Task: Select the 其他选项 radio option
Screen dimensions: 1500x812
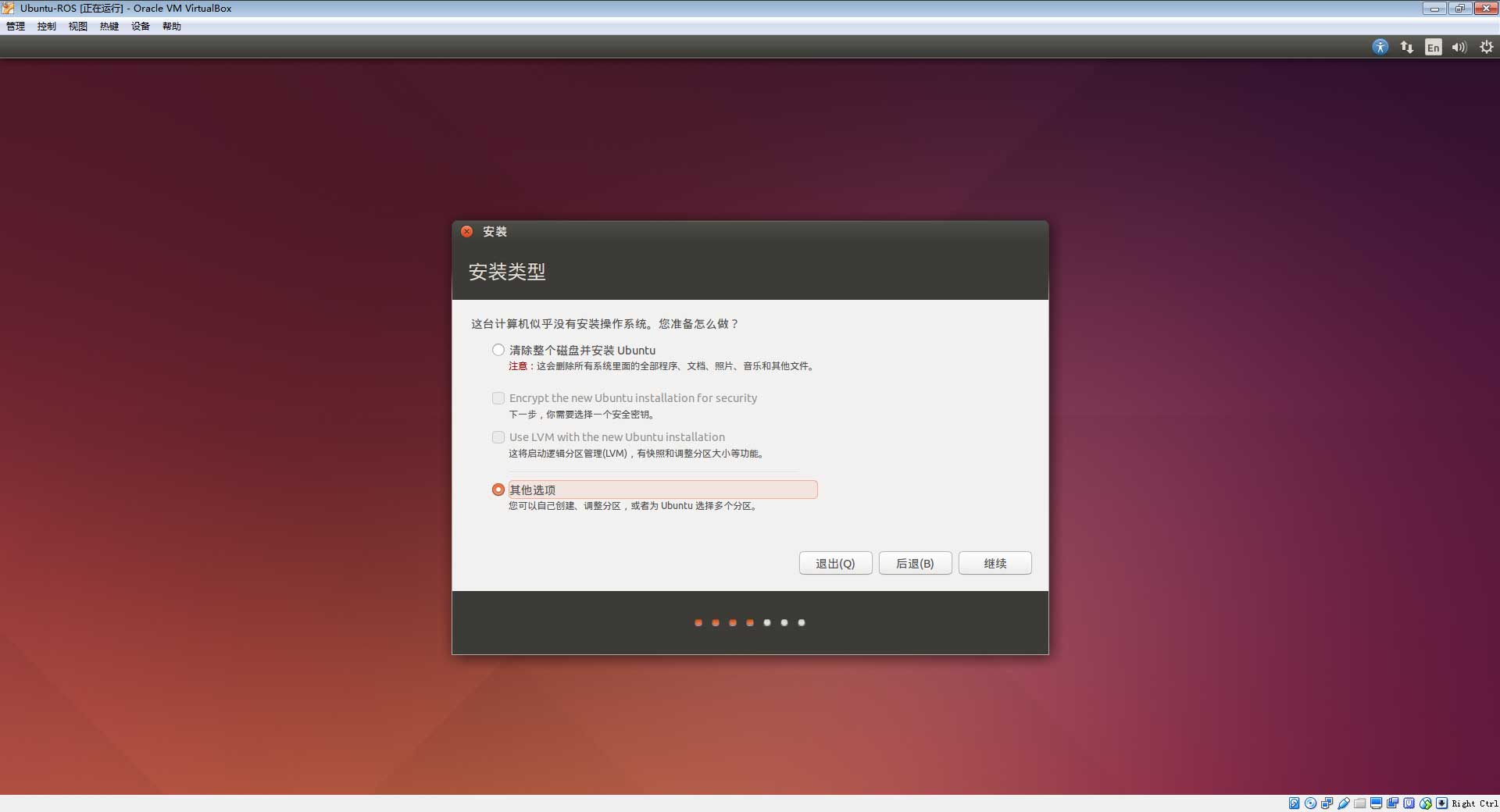Action: point(498,490)
